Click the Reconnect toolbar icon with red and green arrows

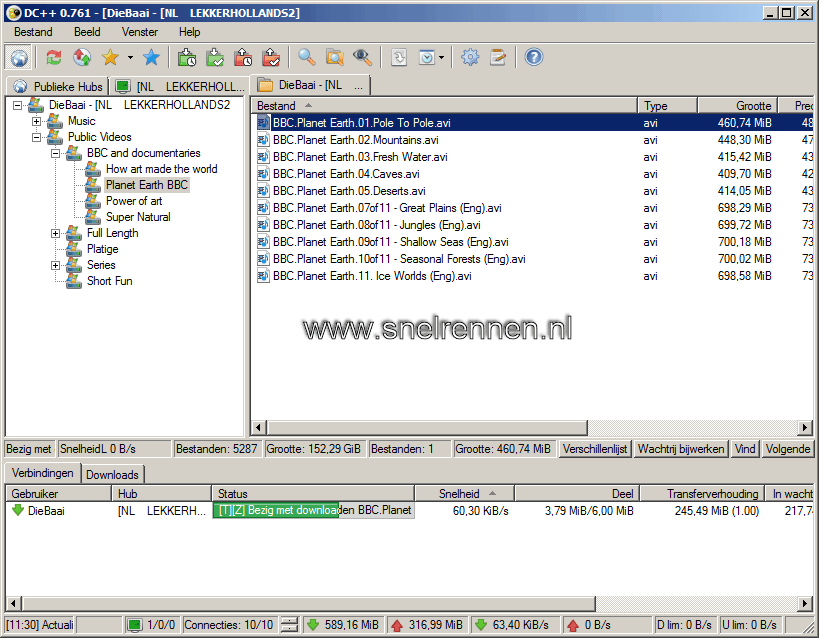[x=54, y=57]
